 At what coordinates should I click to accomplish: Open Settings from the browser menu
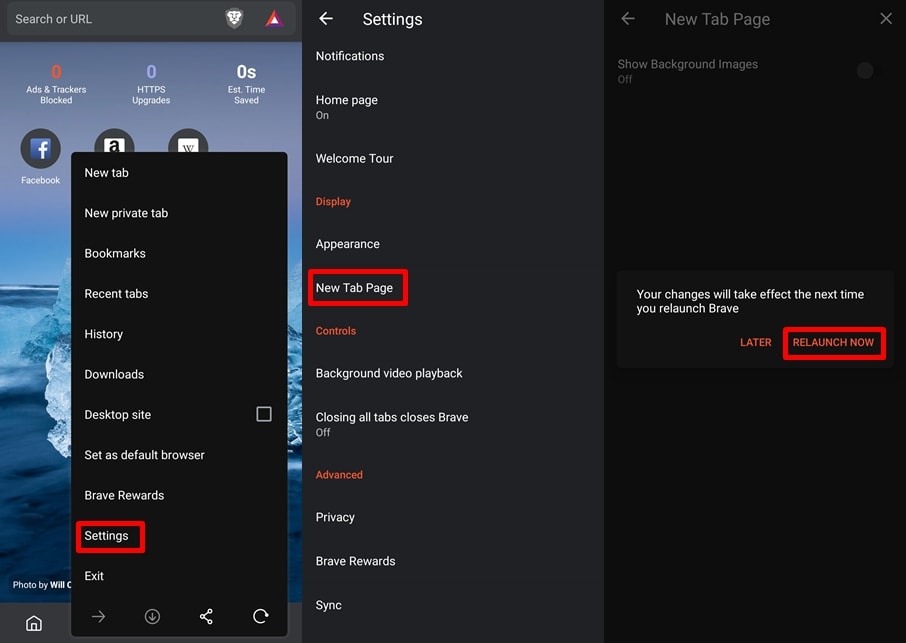[x=179, y=536]
